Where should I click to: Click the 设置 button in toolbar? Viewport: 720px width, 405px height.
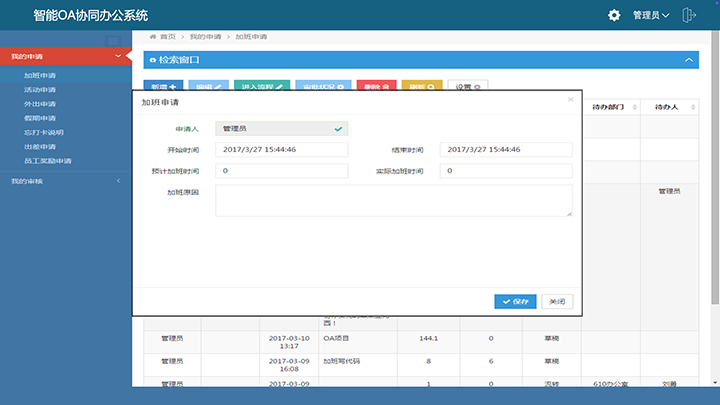coord(467,87)
